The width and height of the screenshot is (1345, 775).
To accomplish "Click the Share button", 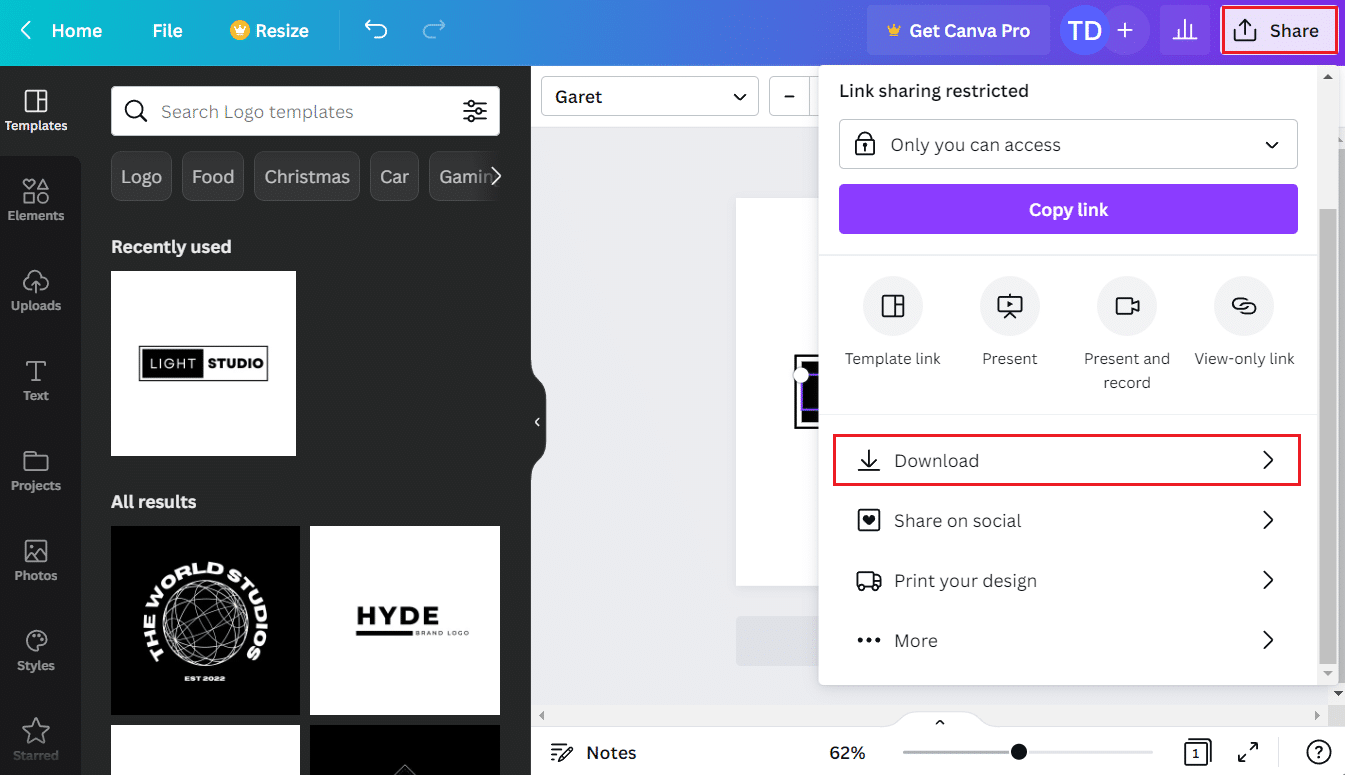I will tap(1279, 30).
